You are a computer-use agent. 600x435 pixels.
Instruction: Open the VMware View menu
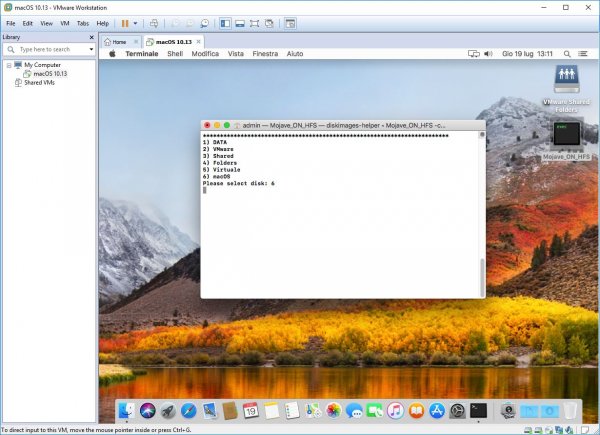click(x=47, y=23)
